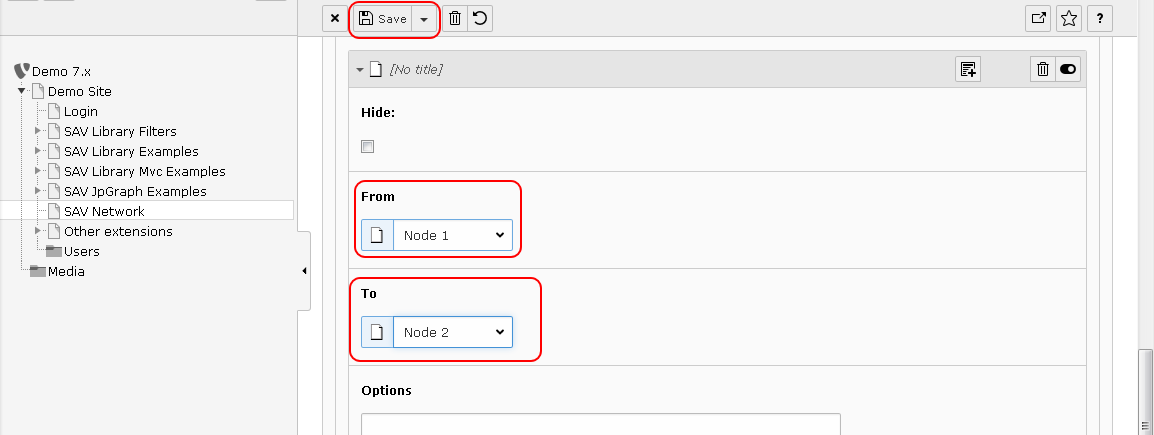Click the bookmark star icon
Screen dimensions: 1154x435
point(1069,19)
